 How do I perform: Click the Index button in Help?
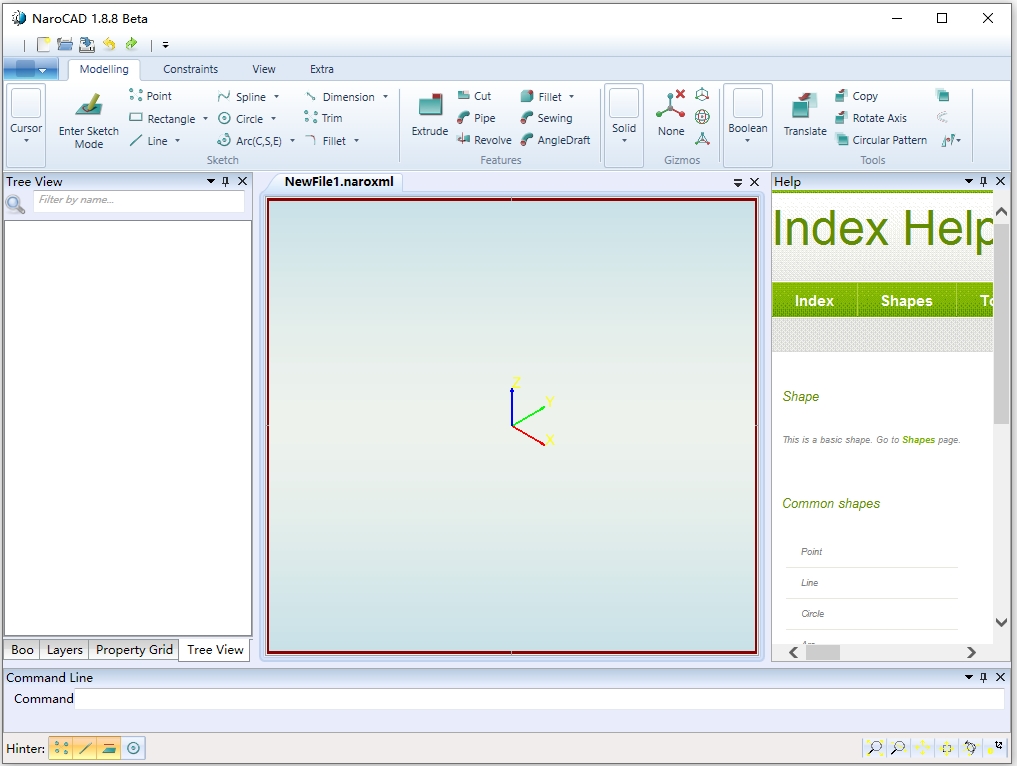[814, 300]
